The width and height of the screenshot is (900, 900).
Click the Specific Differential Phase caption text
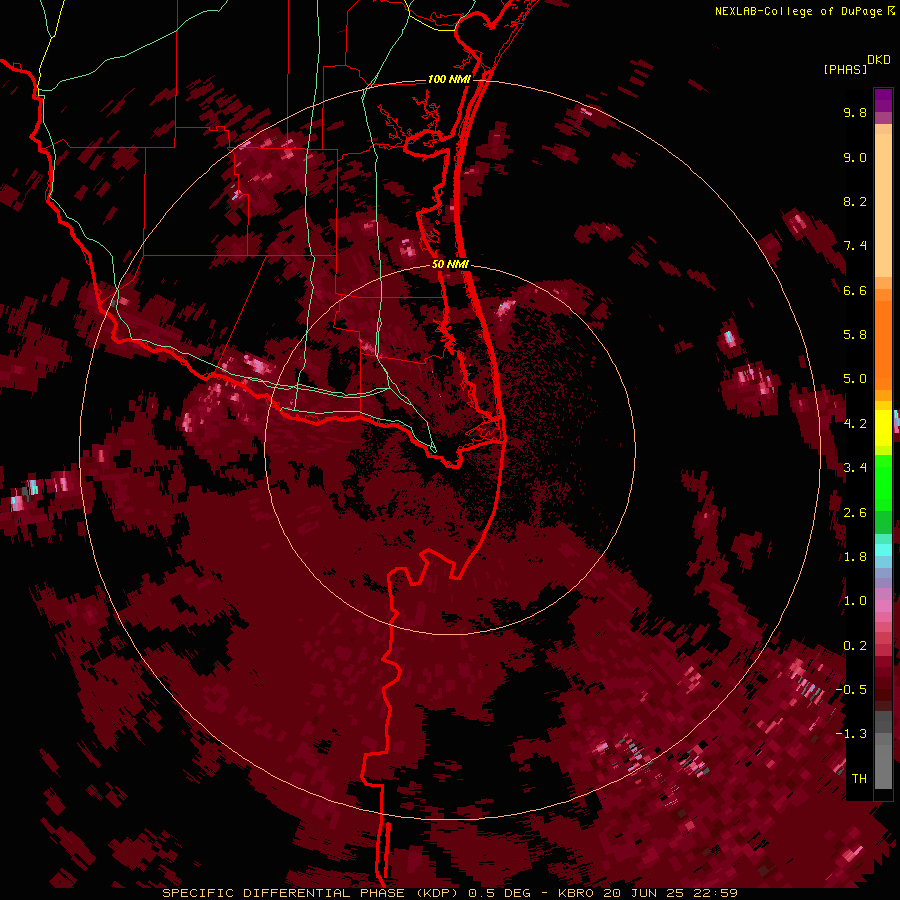click(450, 893)
